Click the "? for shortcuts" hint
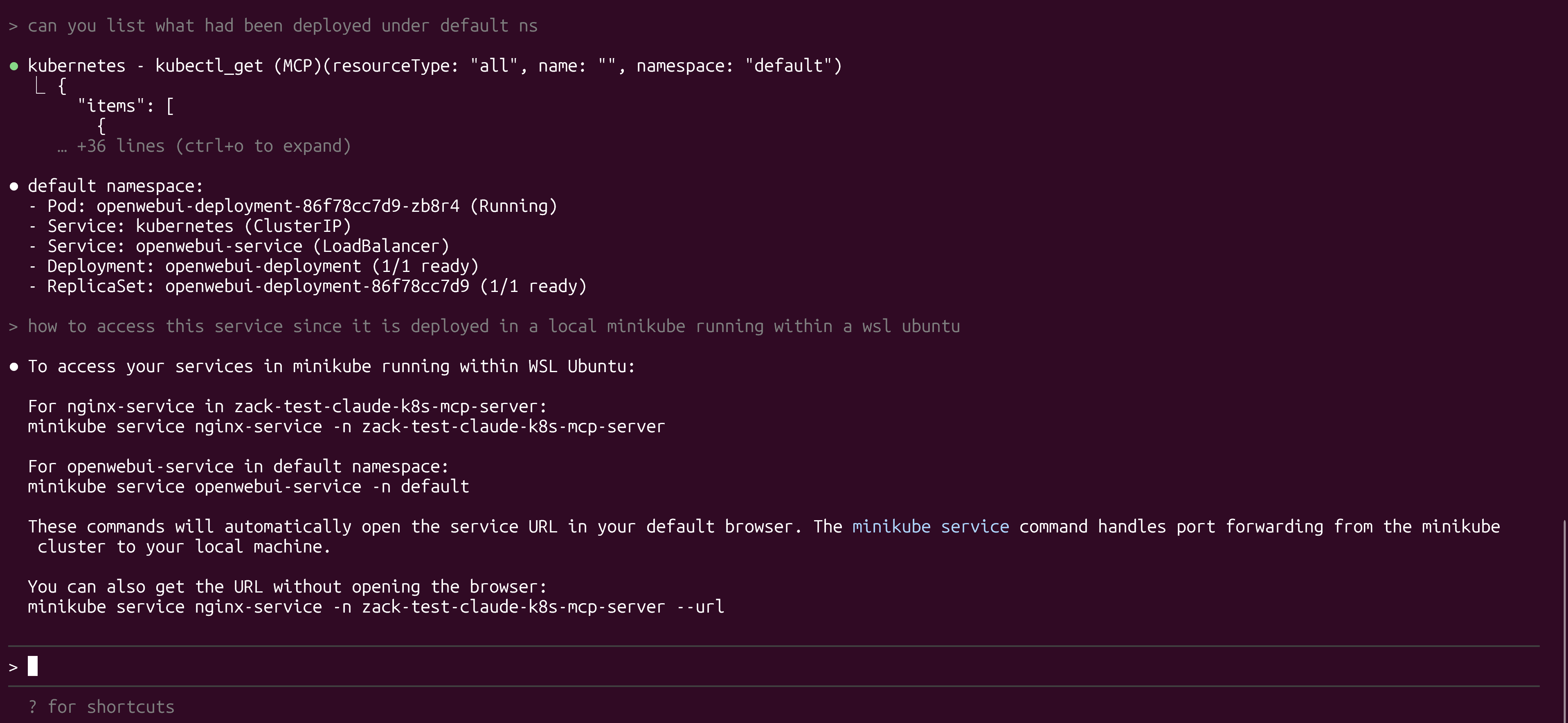1568x723 pixels. (x=101, y=707)
